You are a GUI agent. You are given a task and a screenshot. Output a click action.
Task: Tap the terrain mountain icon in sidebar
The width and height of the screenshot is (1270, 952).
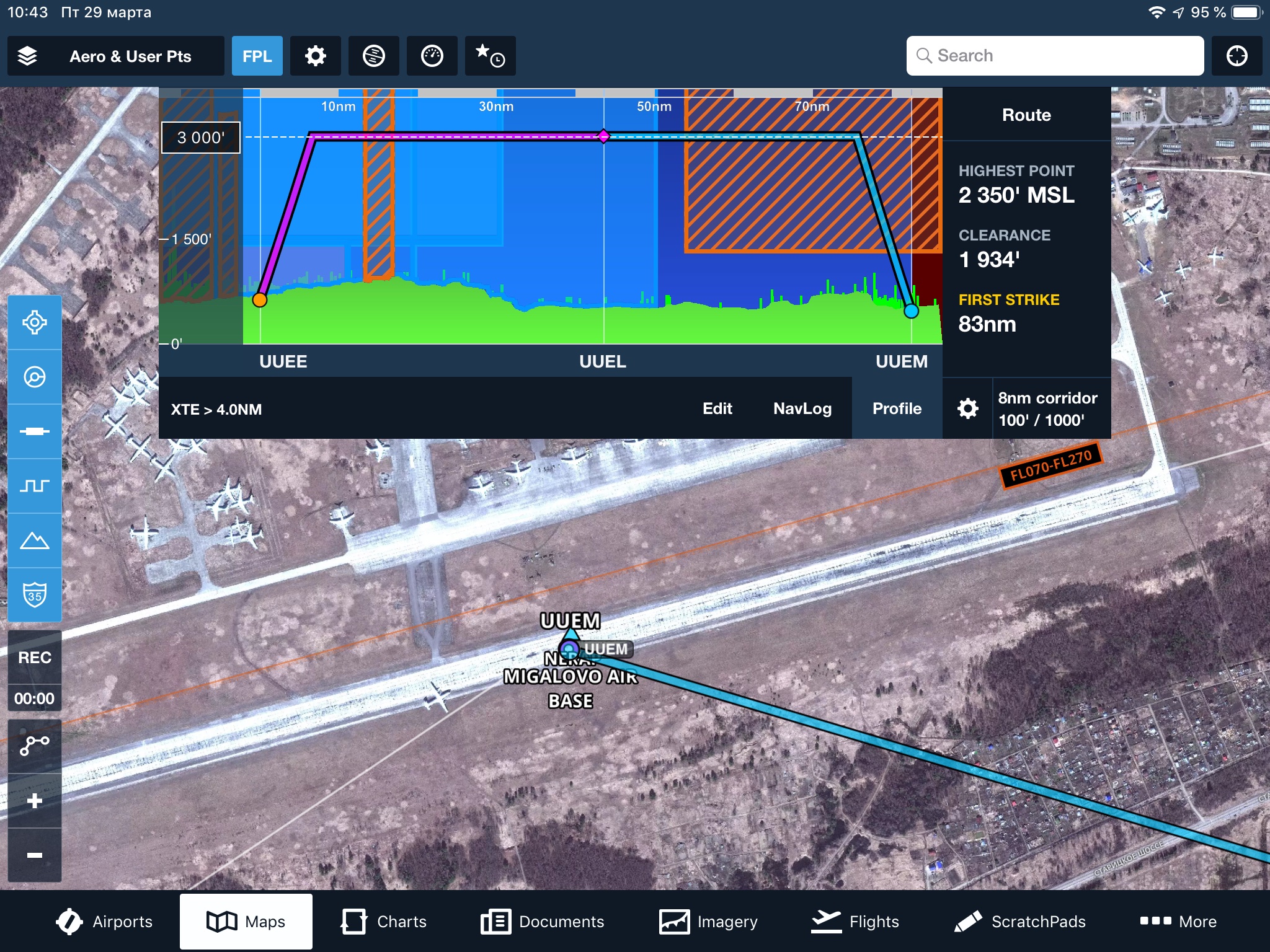[x=35, y=540]
